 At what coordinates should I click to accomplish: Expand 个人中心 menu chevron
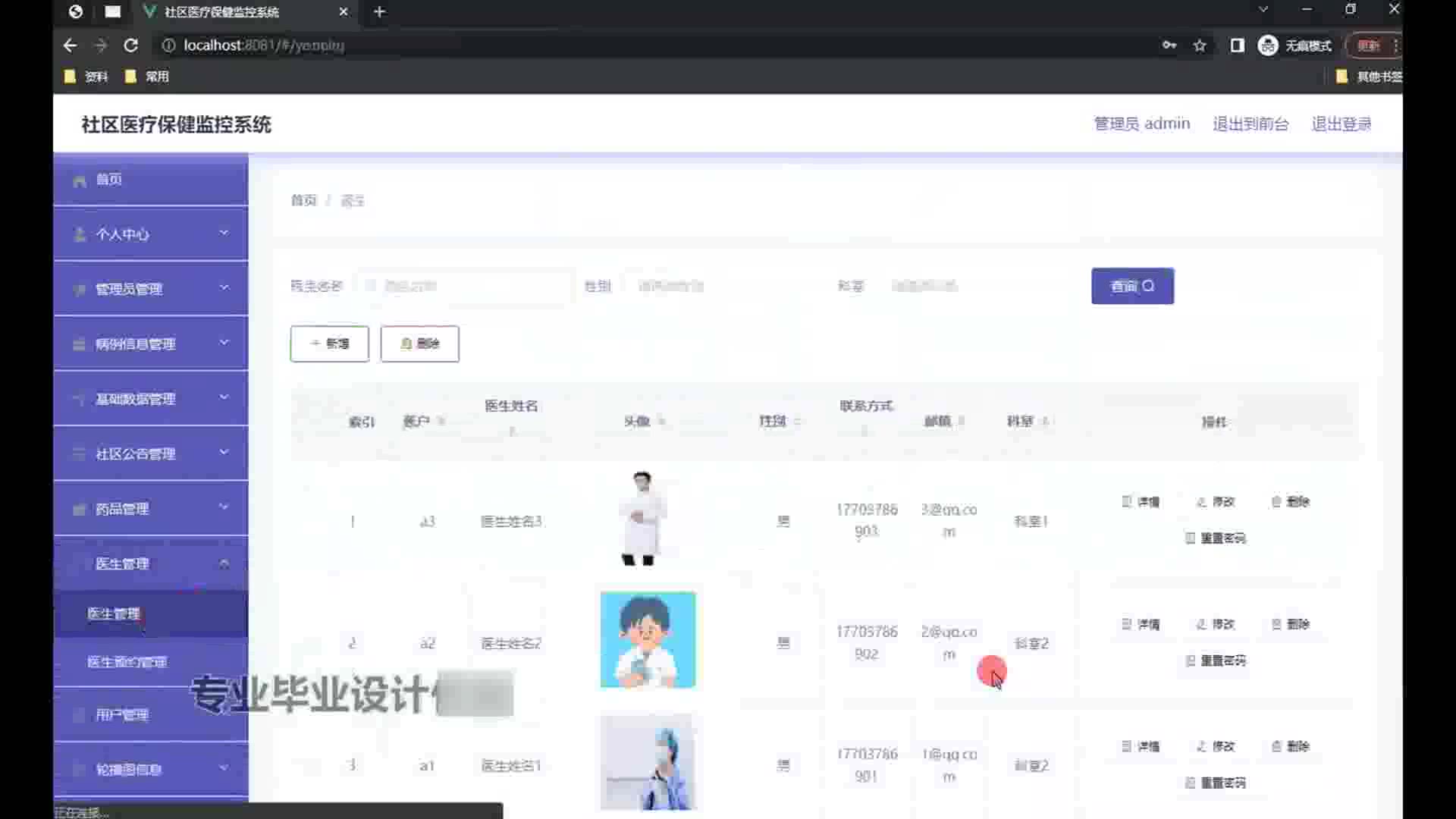[x=224, y=233]
